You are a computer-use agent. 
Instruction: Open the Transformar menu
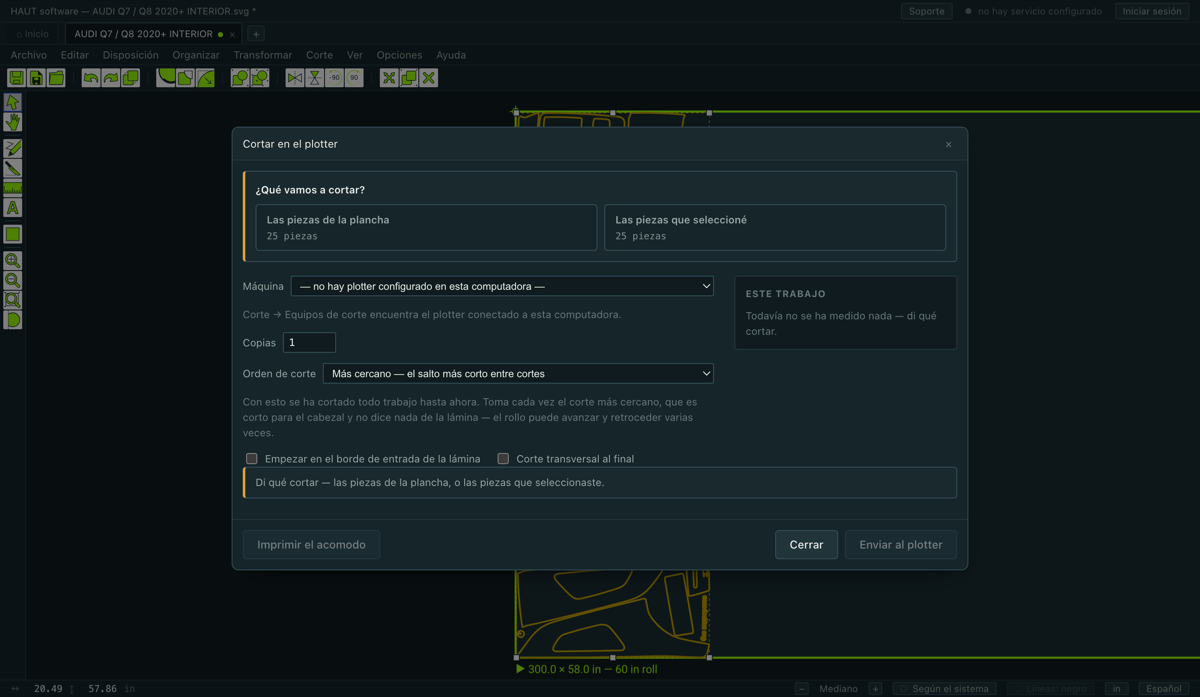click(x=263, y=55)
